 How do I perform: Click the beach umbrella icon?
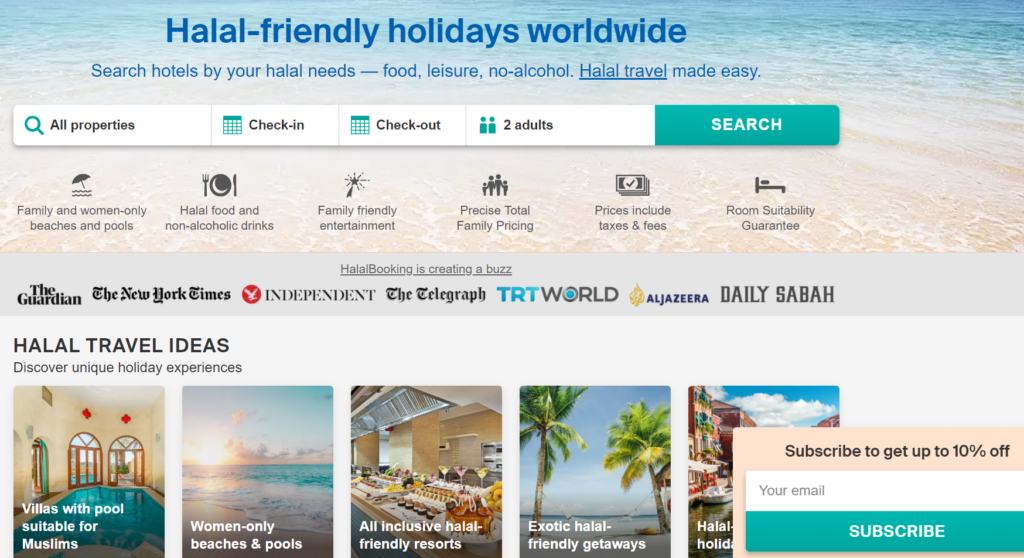click(82, 186)
